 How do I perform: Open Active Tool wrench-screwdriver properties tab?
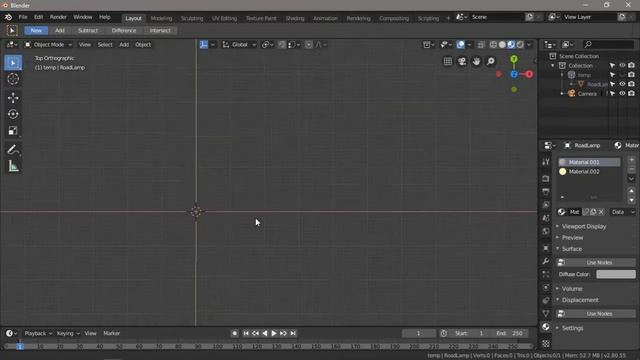(546, 162)
